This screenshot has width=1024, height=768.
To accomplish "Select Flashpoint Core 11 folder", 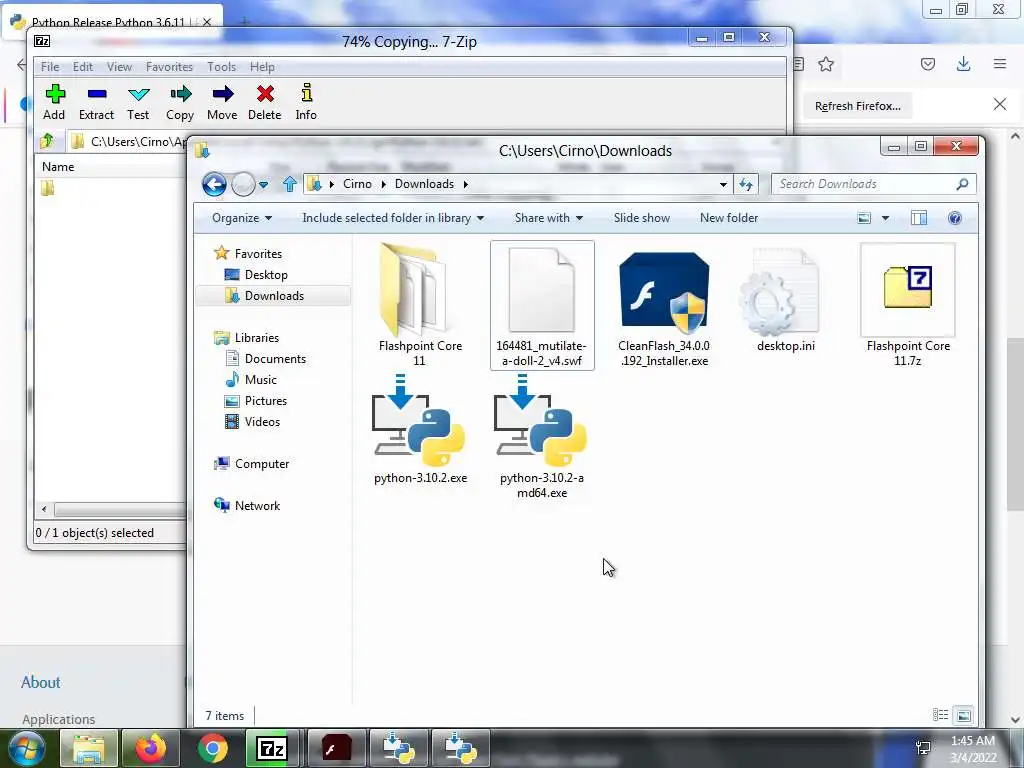I will pos(420,306).
